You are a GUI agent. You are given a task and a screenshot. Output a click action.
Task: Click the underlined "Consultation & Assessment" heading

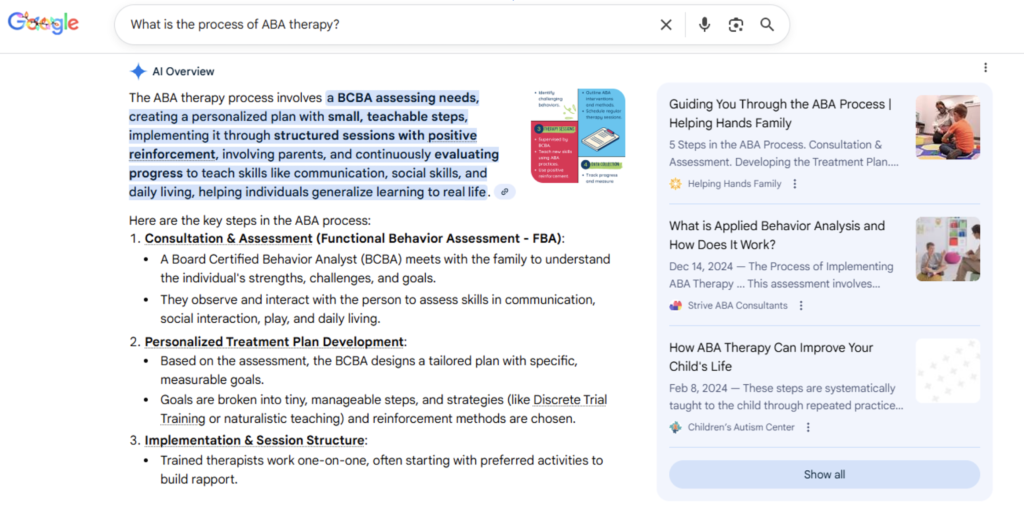229,239
